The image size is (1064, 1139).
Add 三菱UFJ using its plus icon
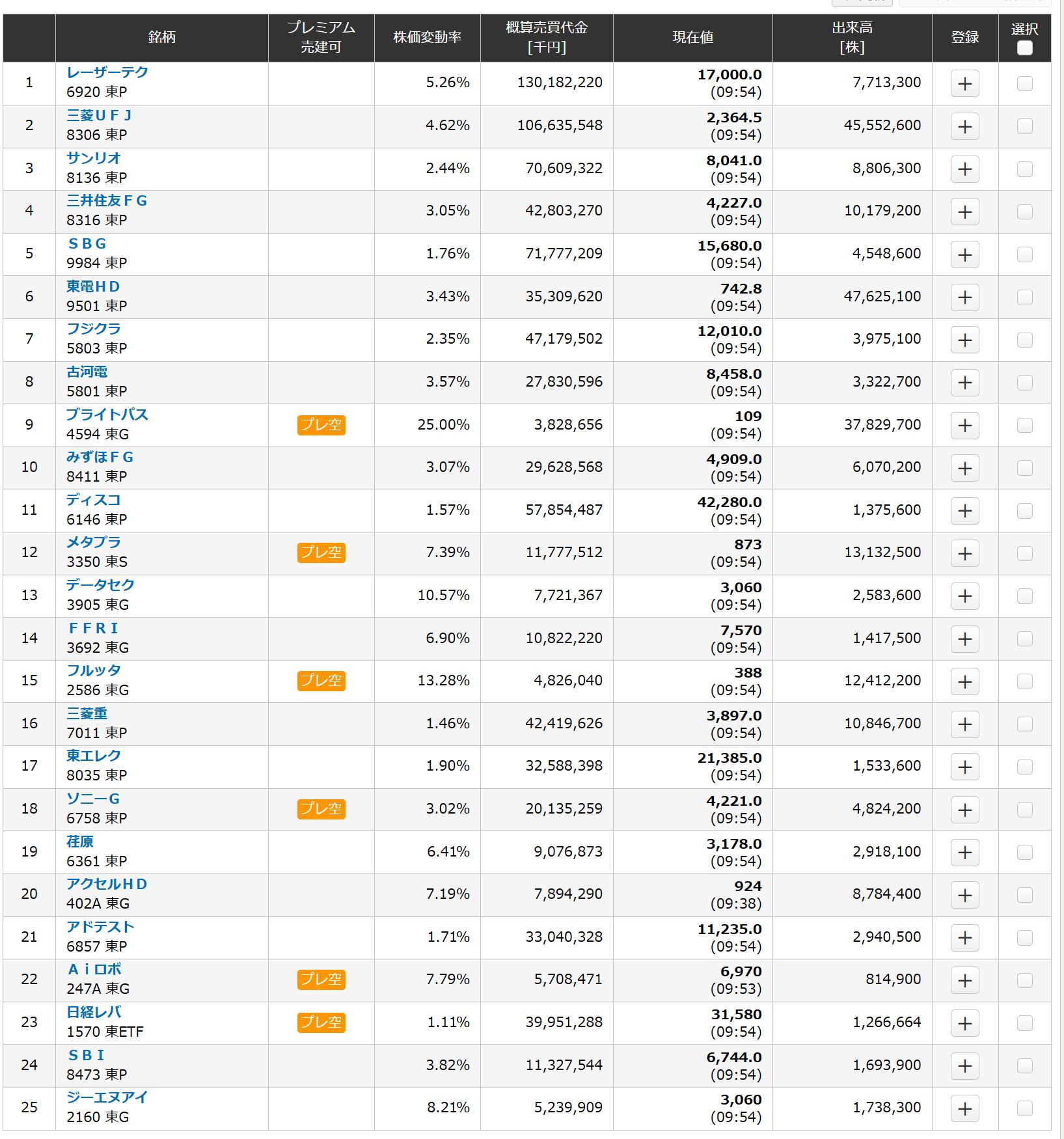click(x=964, y=126)
